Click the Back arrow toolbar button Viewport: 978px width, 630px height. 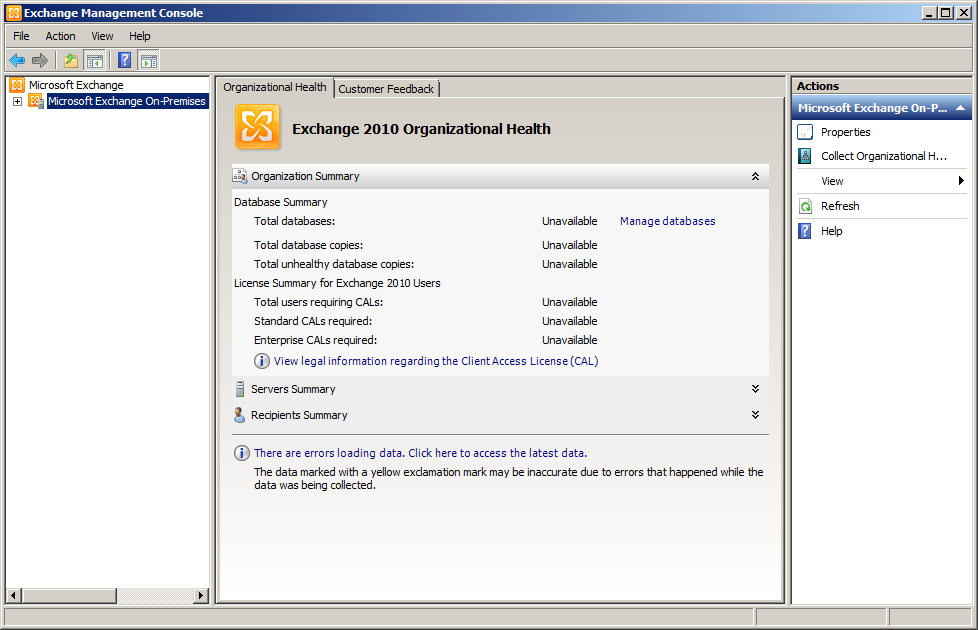17,60
